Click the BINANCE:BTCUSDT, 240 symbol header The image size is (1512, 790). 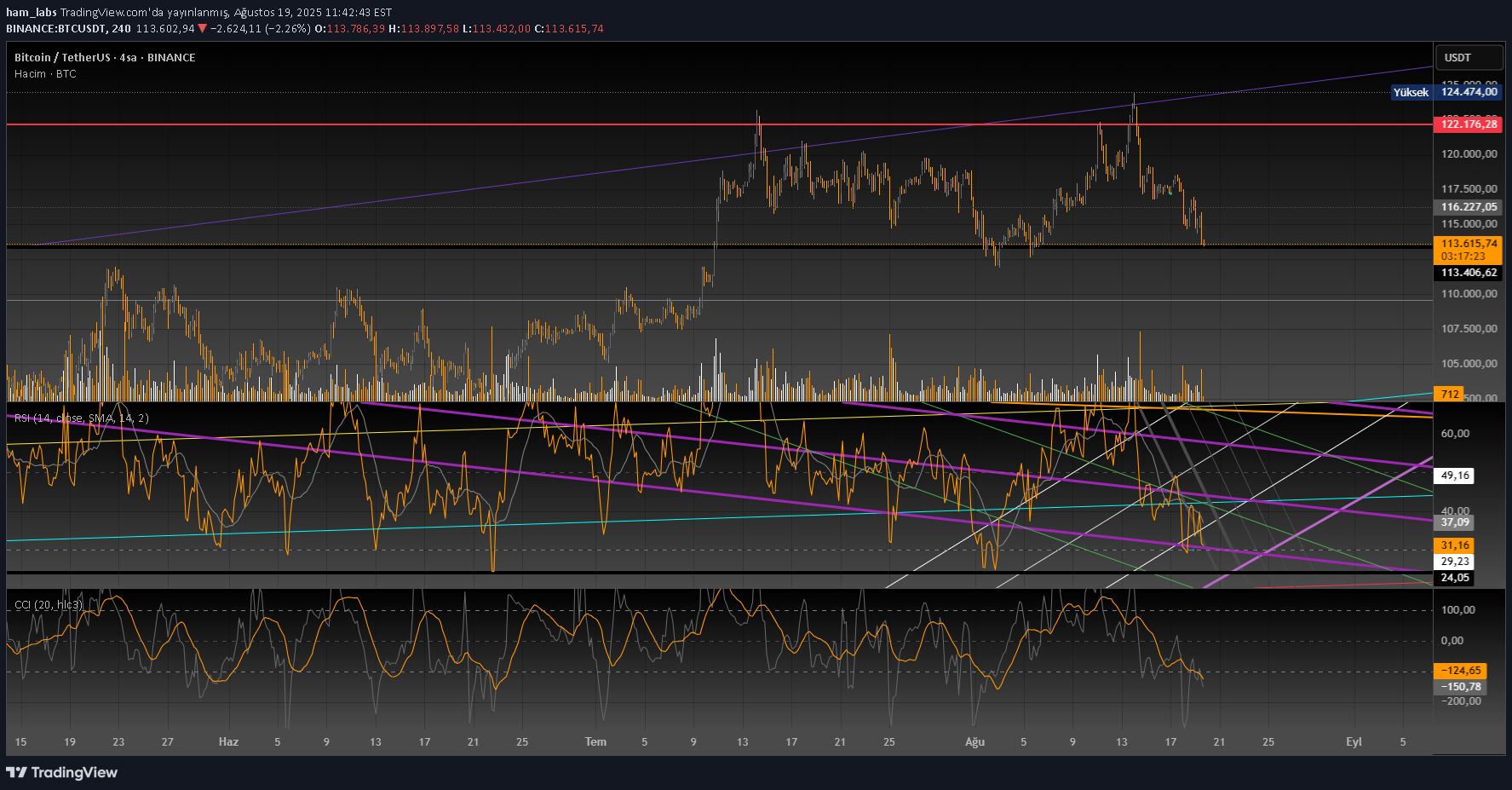pos(68,28)
